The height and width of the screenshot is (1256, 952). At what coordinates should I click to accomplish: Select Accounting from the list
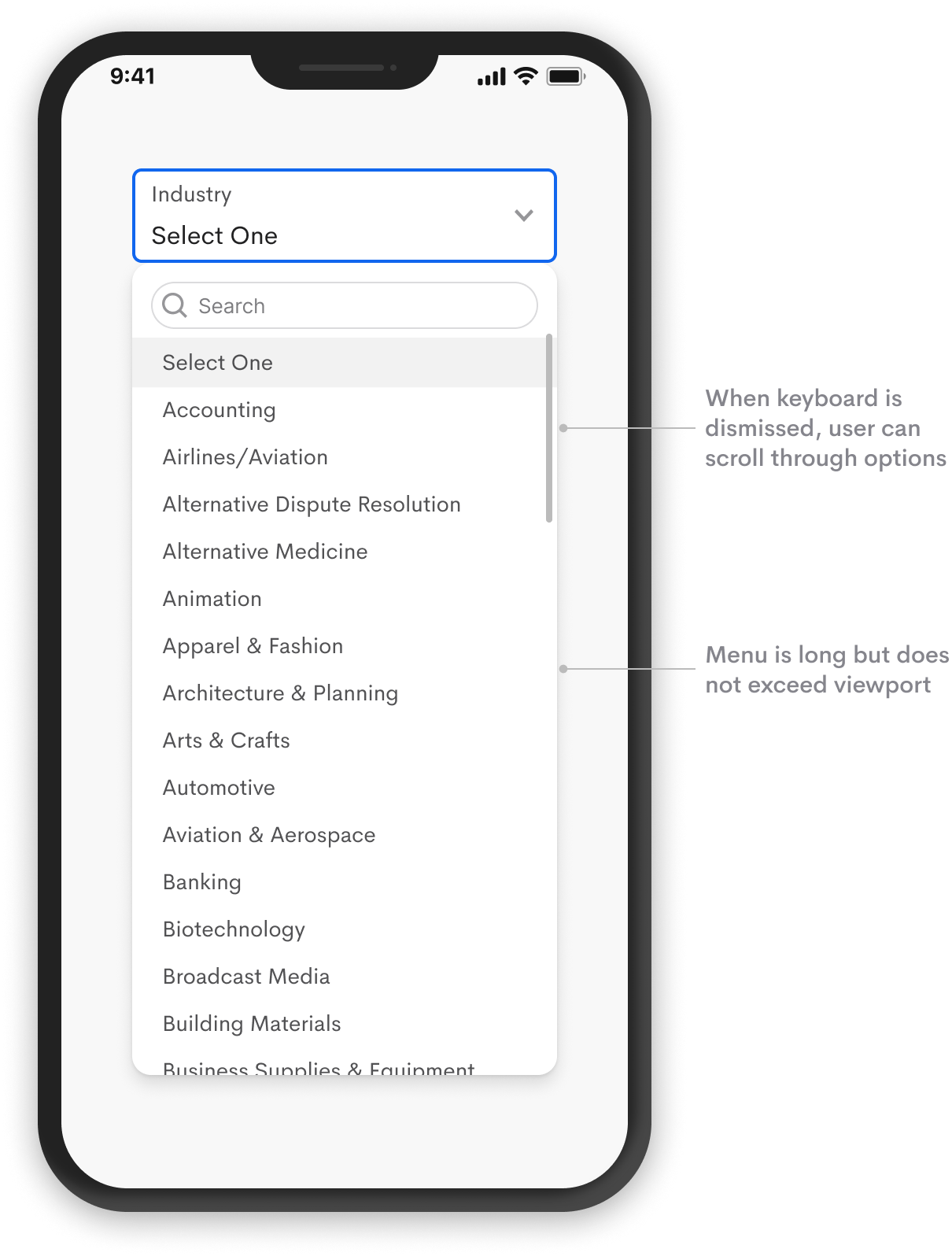tap(219, 410)
